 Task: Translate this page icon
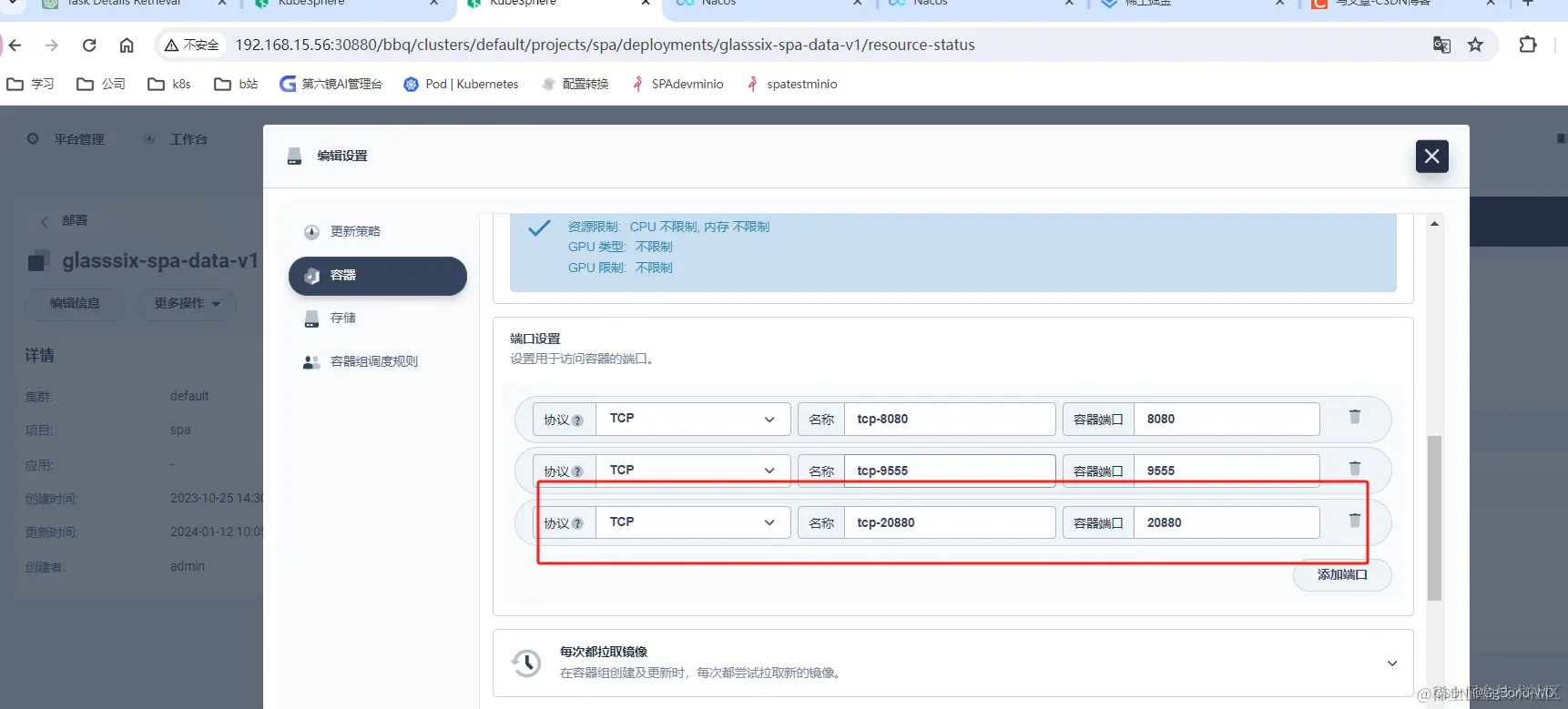pyautogui.click(x=1441, y=45)
